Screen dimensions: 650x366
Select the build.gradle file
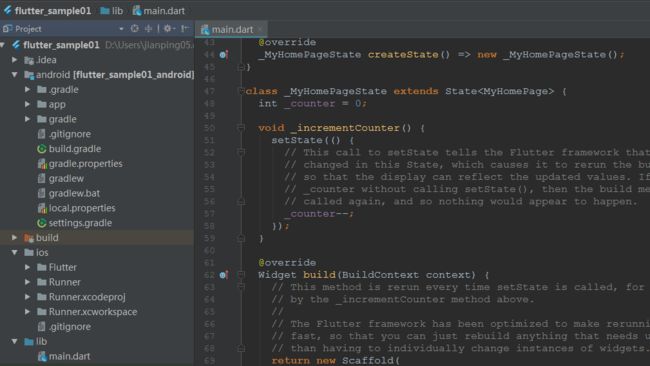click(75, 149)
